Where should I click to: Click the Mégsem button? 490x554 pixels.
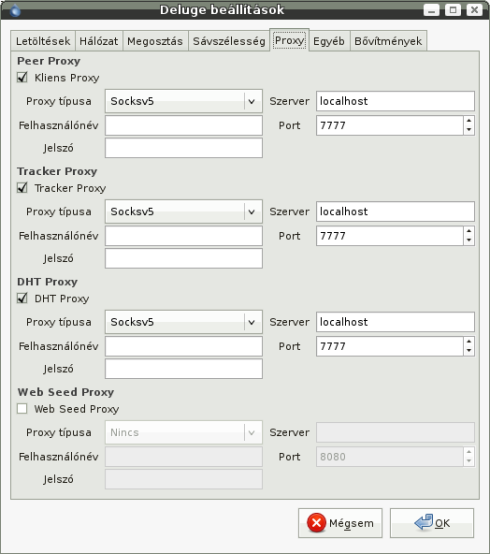click(x=340, y=523)
